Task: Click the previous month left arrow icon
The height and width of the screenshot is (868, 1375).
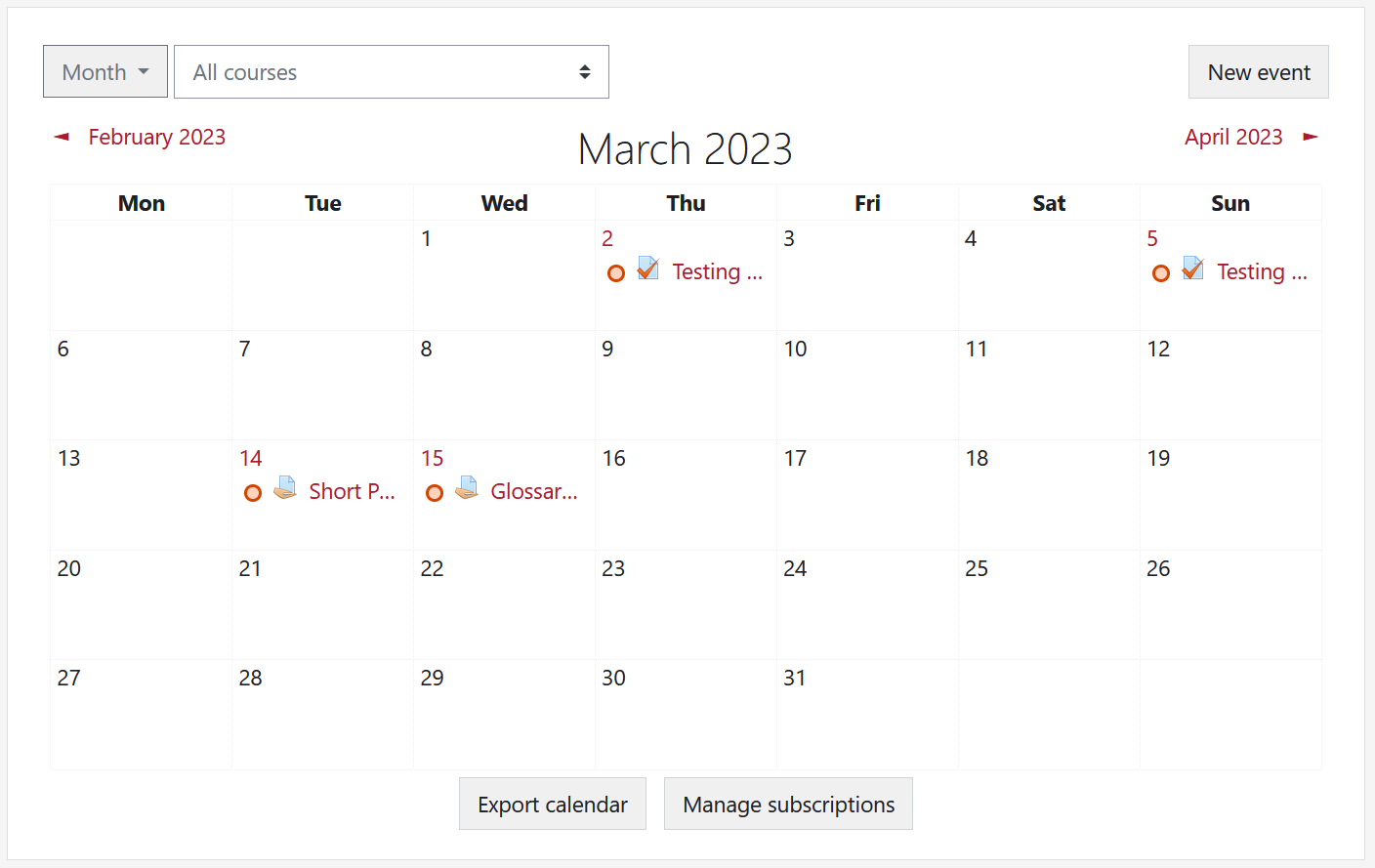Action: pyautogui.click(x=62, y=137)
